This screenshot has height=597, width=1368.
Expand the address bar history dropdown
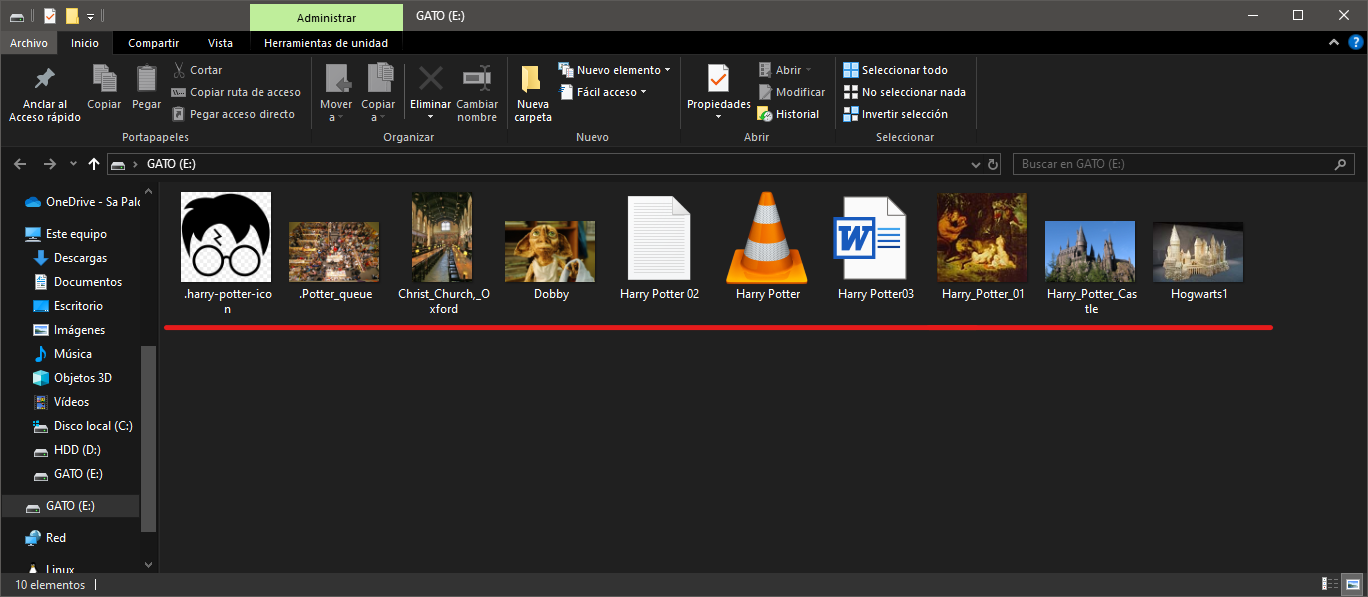tap(976, 164)
